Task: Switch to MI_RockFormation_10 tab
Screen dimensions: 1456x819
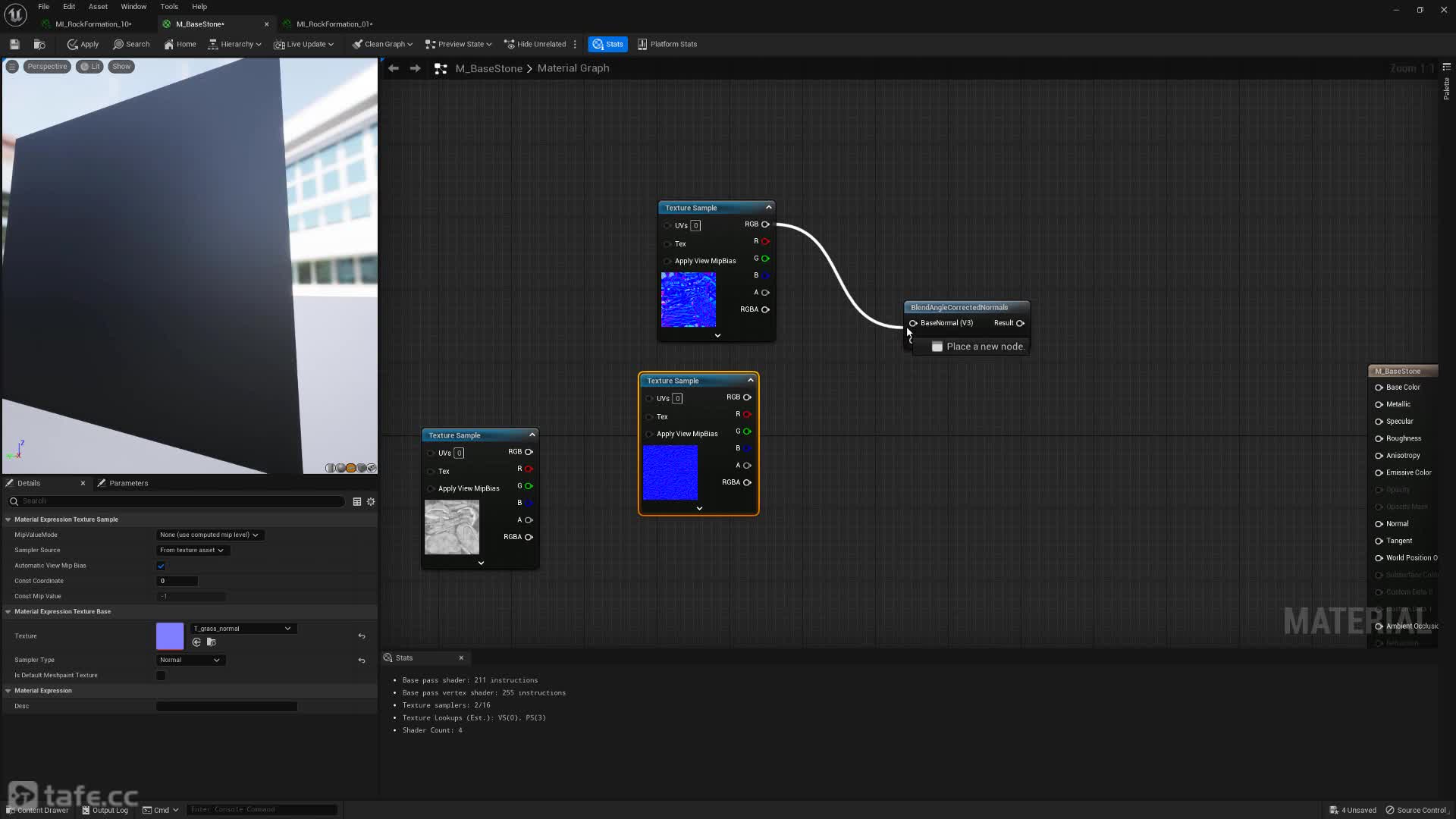Action: click(93, 24)
